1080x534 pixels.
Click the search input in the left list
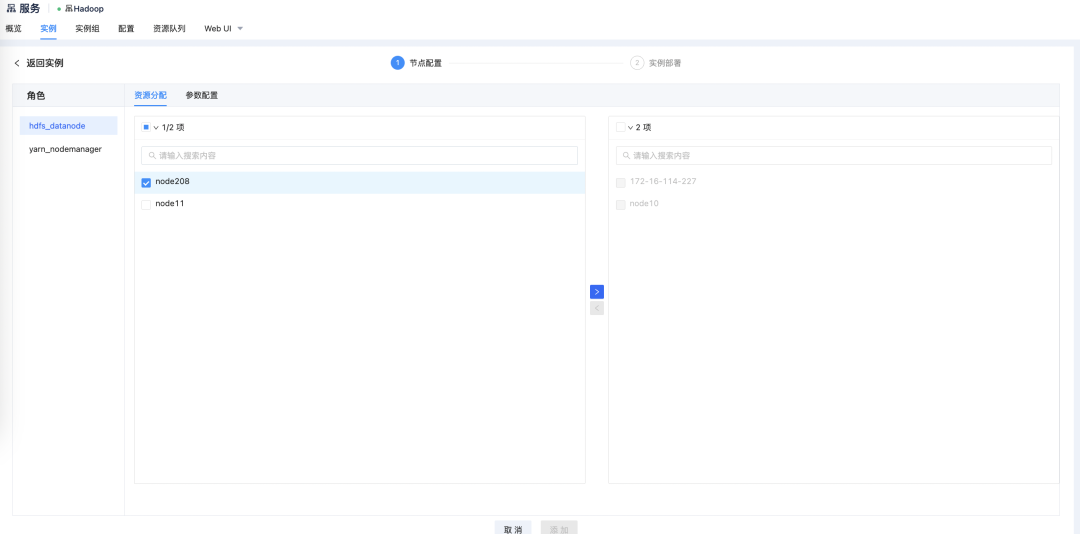[360, 156]
